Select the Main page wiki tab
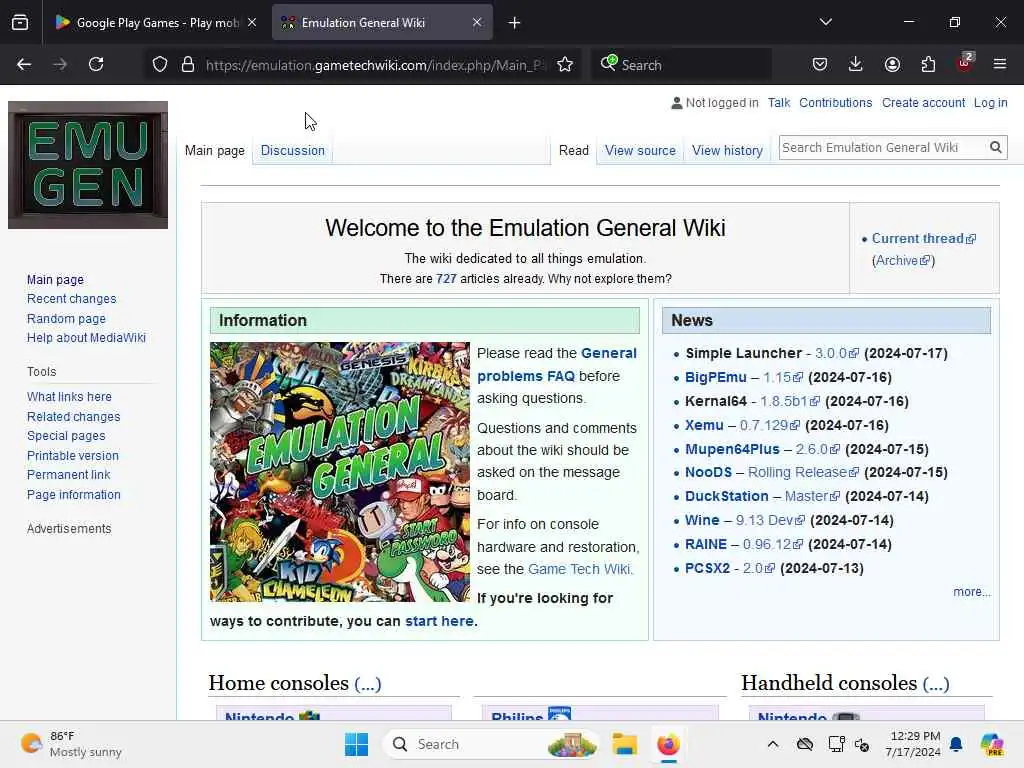Viewport: 1024px width, 768px height. pos(215,150)
